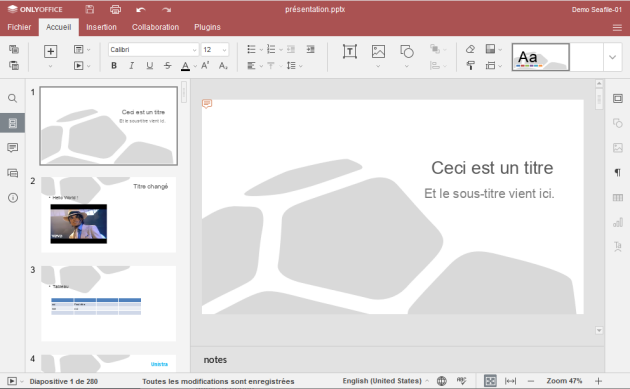Open the Search panel in left sidebar

tap(12, 98)
